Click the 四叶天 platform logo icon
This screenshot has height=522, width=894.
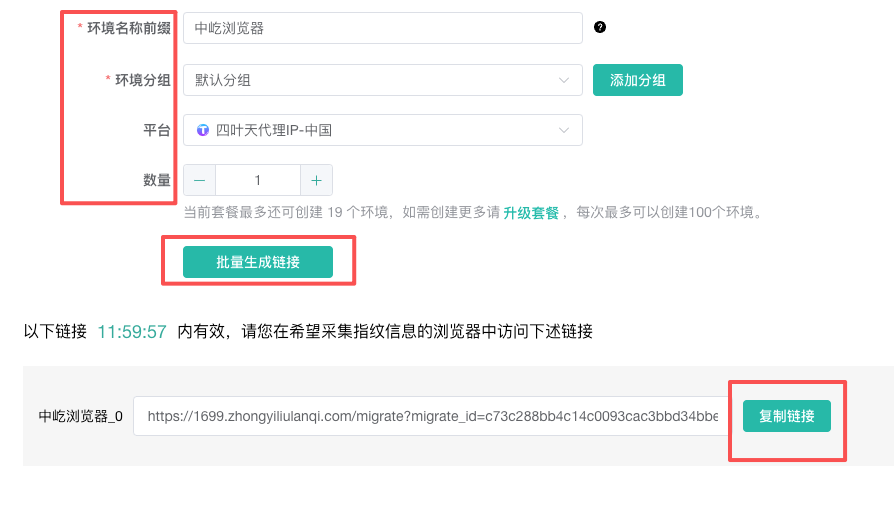(203, 130)
